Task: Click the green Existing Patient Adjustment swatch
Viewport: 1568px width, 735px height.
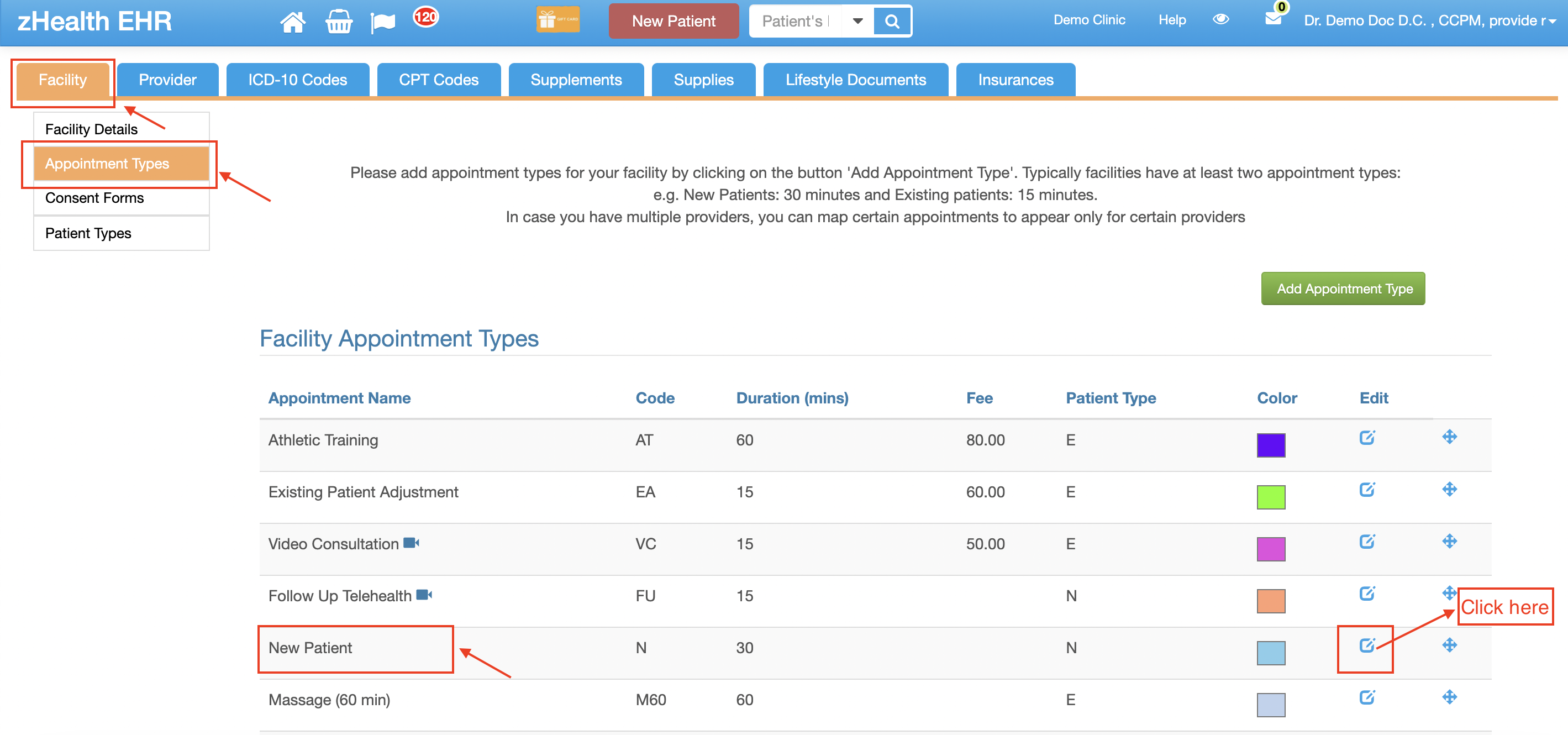Action: pyautogui.click(x=1271, y=497)
